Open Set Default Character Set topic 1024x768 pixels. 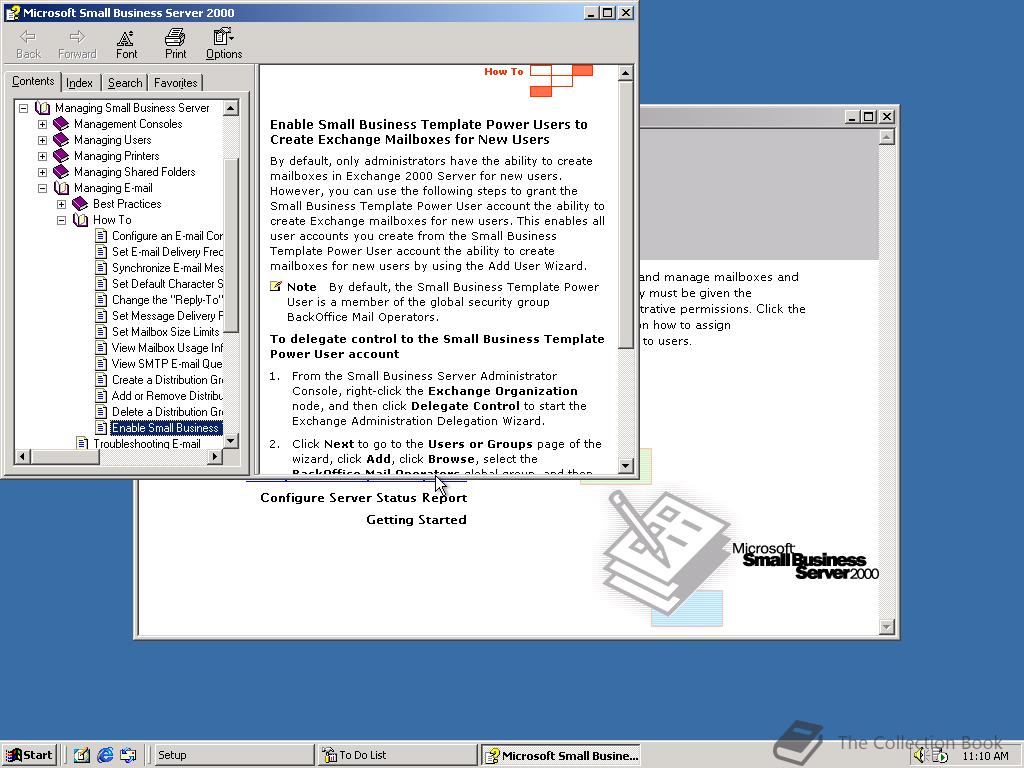[x=167, y=284]
